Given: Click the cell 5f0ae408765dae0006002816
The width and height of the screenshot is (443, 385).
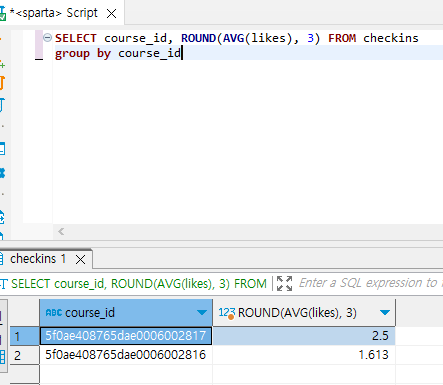Looking at the screenshot, I should pyautogui.click(x=126, y=355).
